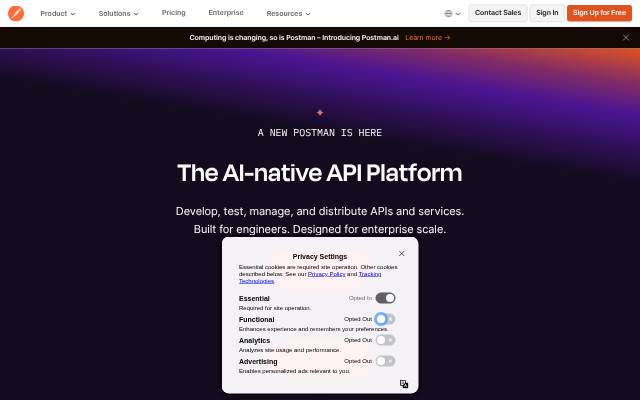Click the 'Advertising' category label

click(x=258, y=362)
